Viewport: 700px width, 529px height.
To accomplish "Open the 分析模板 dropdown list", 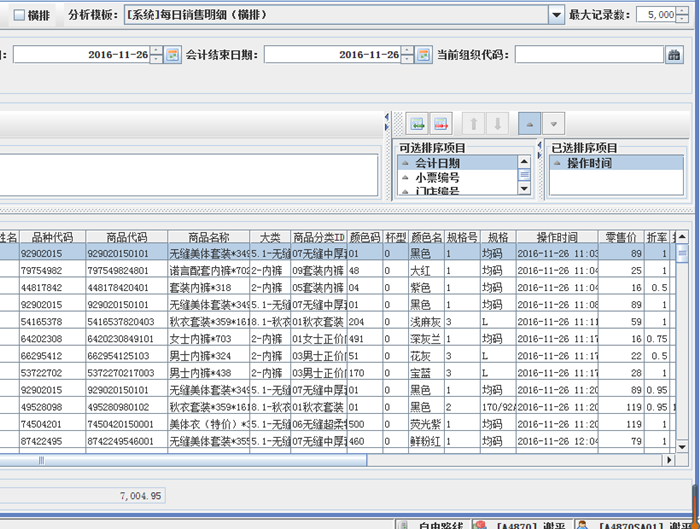I will click(x=556, y=15).
